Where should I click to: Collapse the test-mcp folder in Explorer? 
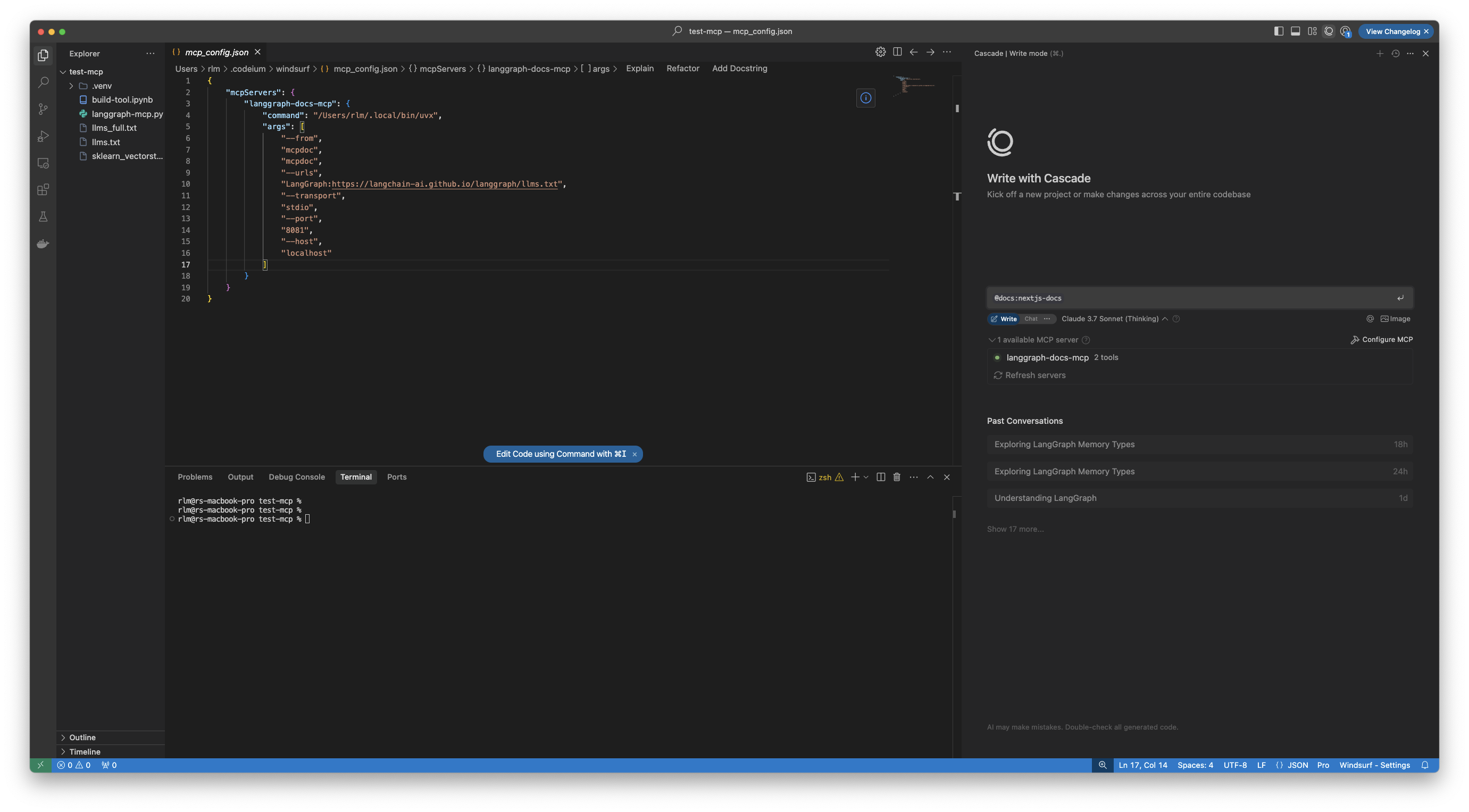[63, 71]
